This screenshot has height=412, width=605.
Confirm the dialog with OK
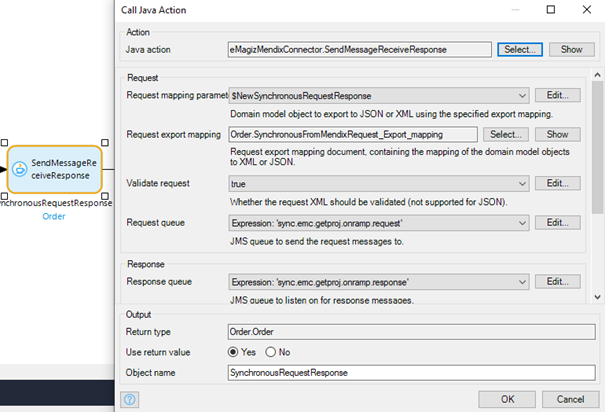[x=507, y=399]
